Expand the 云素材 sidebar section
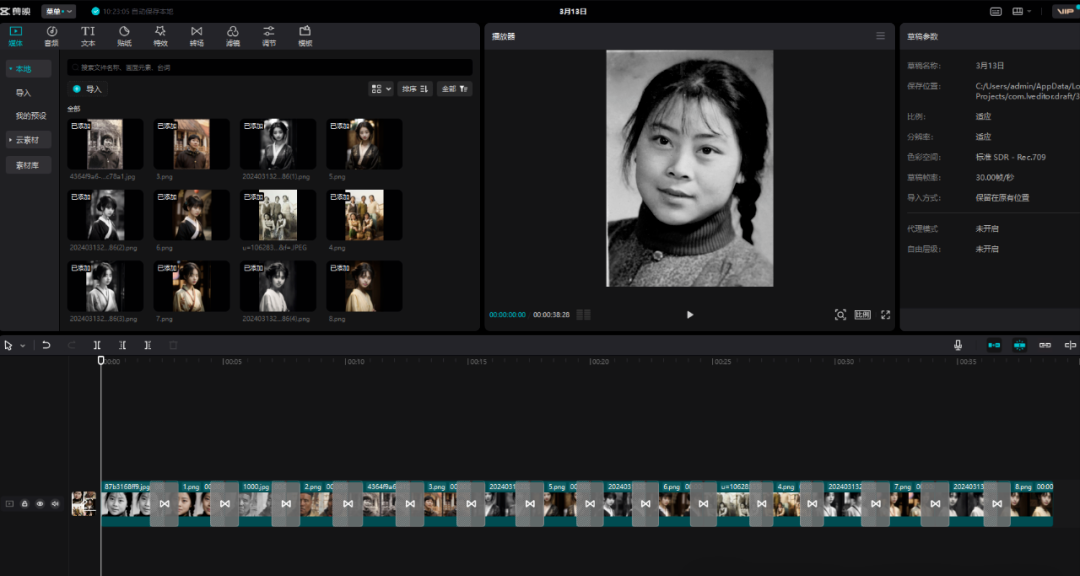The height and width of the screenshot is (576, 1080). [x=28, y=140]
